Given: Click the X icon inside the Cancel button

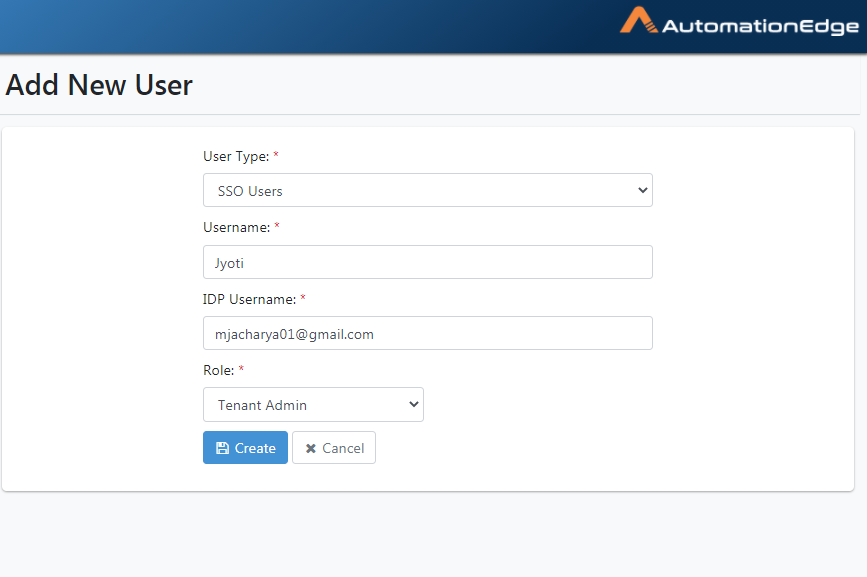Looking at the screenshot, I should (311, 448).
